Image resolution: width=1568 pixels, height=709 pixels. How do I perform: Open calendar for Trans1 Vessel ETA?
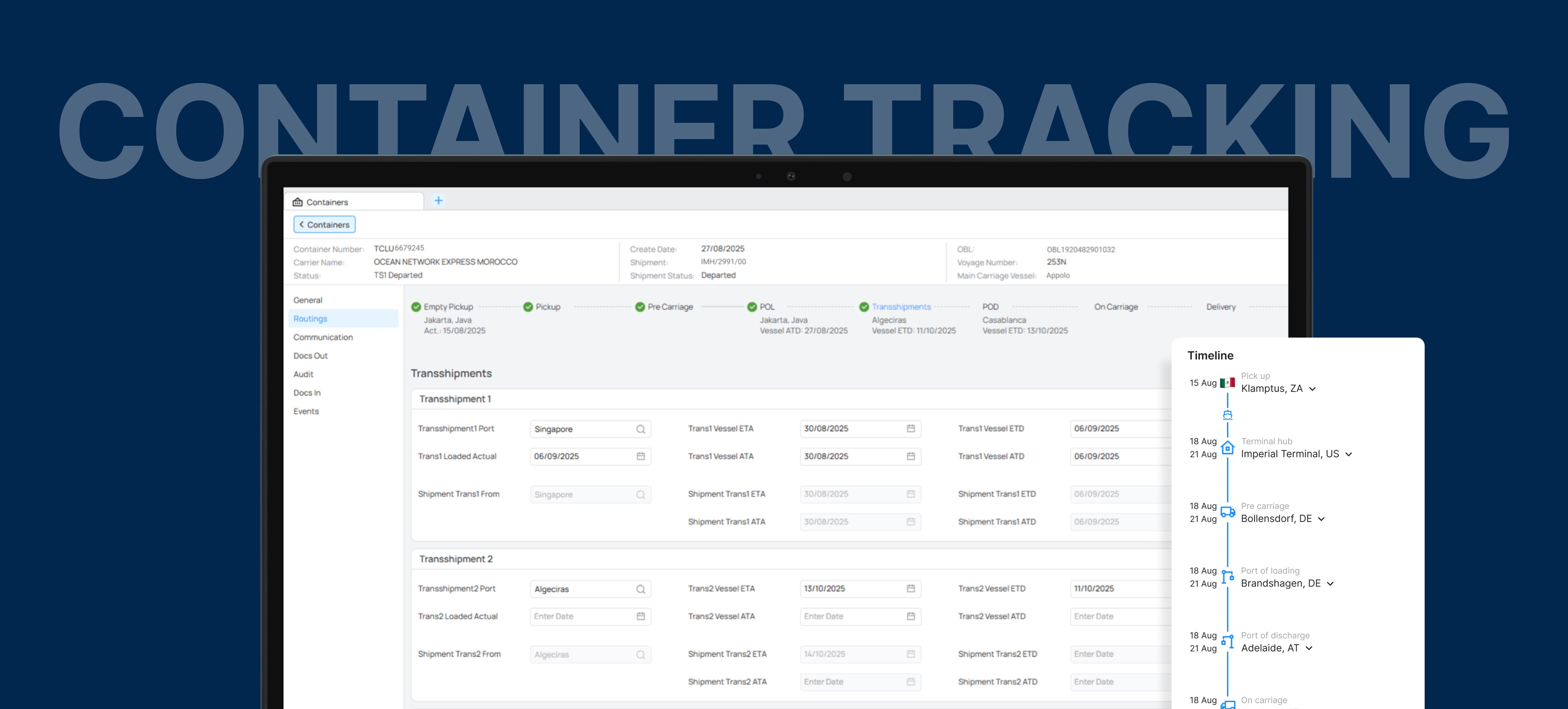pos(911,428)
